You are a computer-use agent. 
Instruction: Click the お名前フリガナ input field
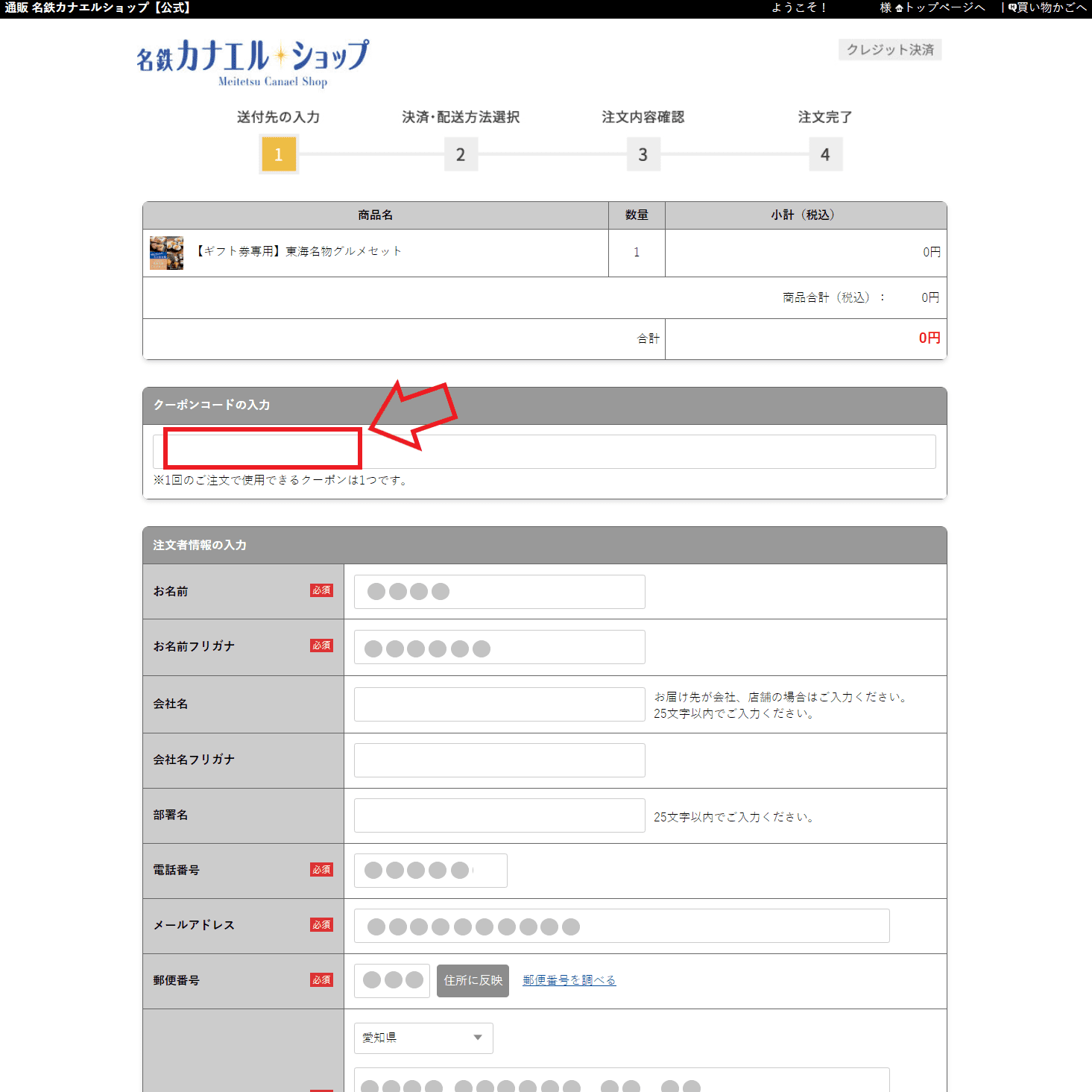pos(499,647)
